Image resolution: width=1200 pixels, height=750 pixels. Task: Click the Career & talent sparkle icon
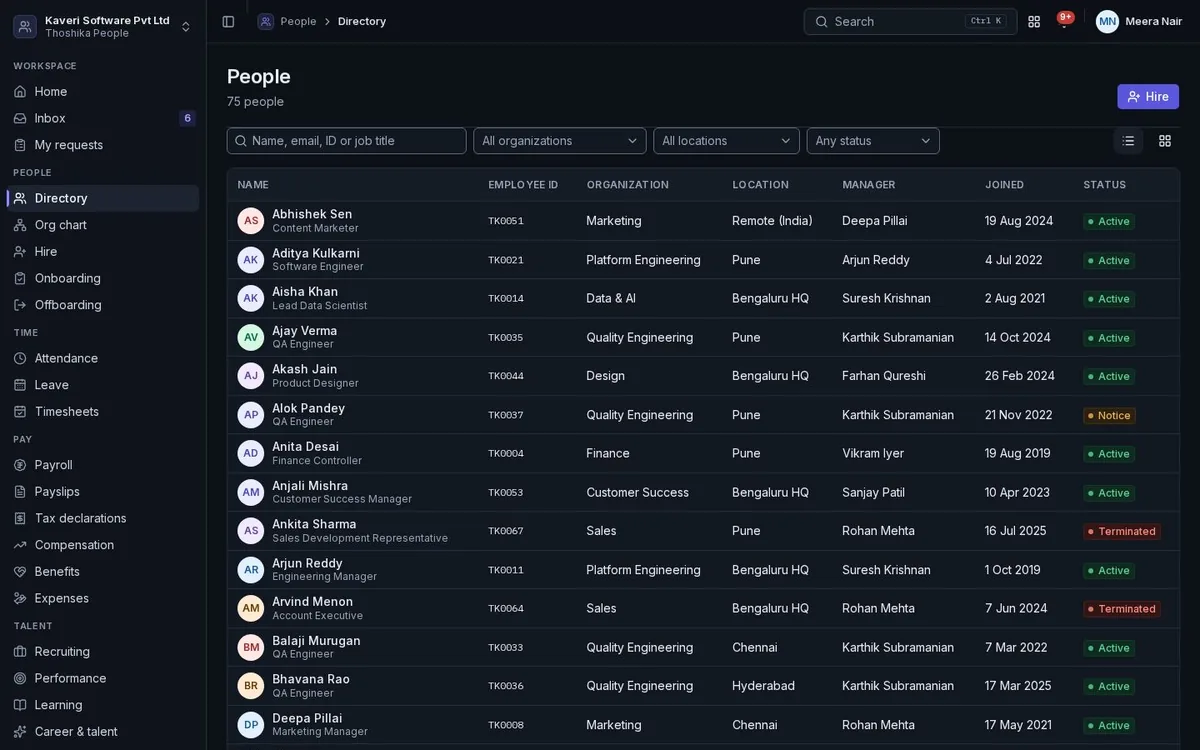pos(20,732)
